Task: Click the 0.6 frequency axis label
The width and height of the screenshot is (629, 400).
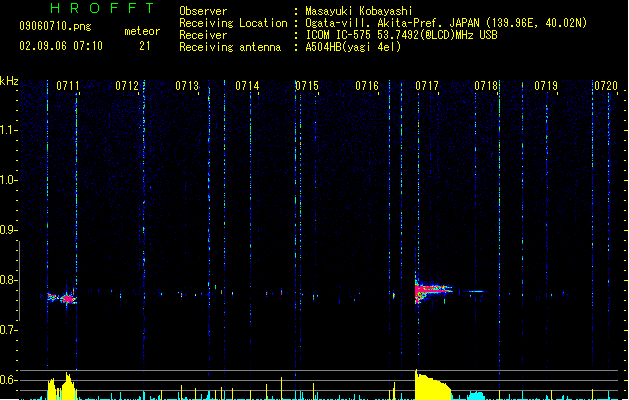Action: (x=8, y=380)
